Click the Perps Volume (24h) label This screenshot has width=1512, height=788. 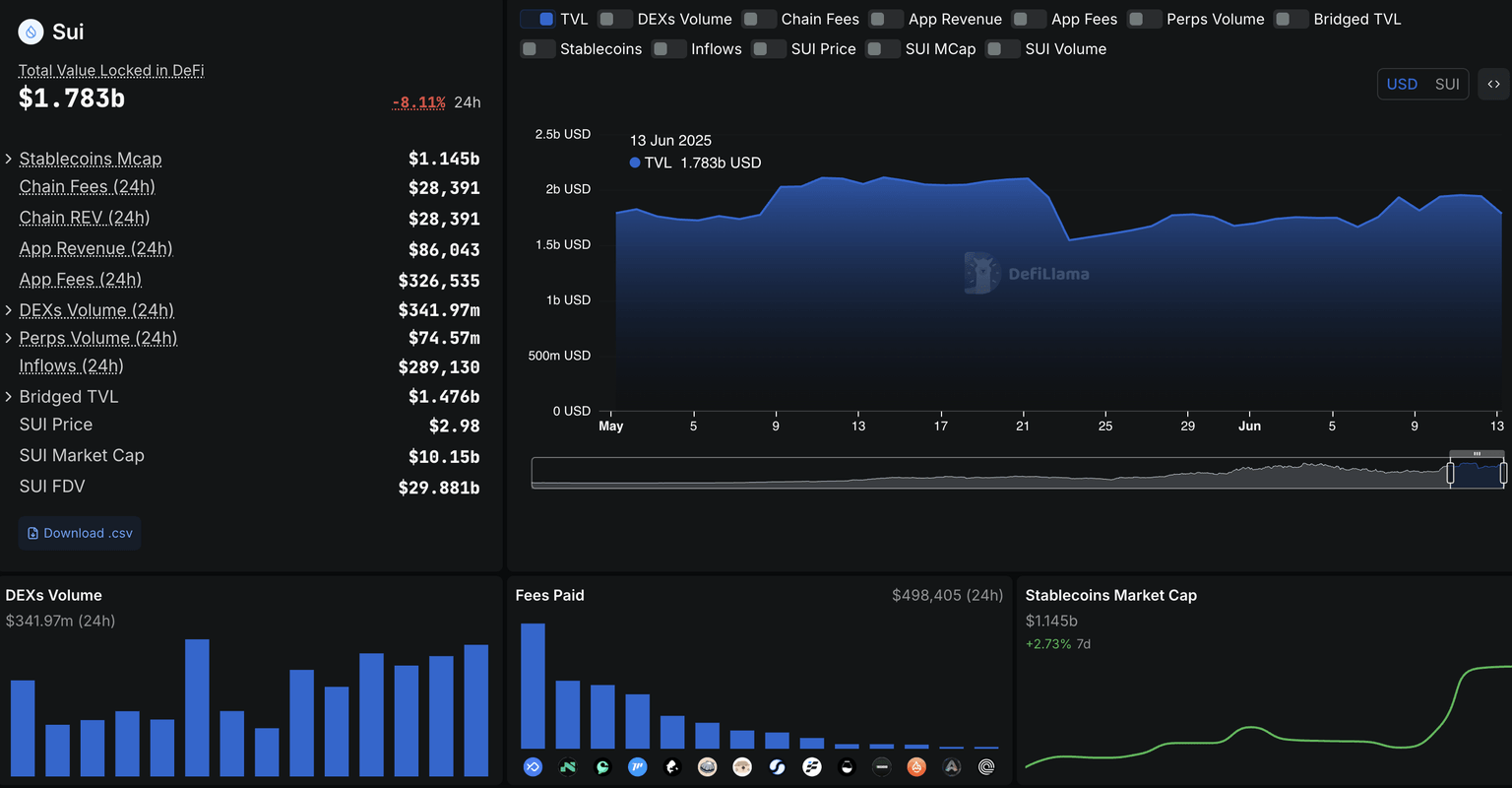[x=98, y=339]
